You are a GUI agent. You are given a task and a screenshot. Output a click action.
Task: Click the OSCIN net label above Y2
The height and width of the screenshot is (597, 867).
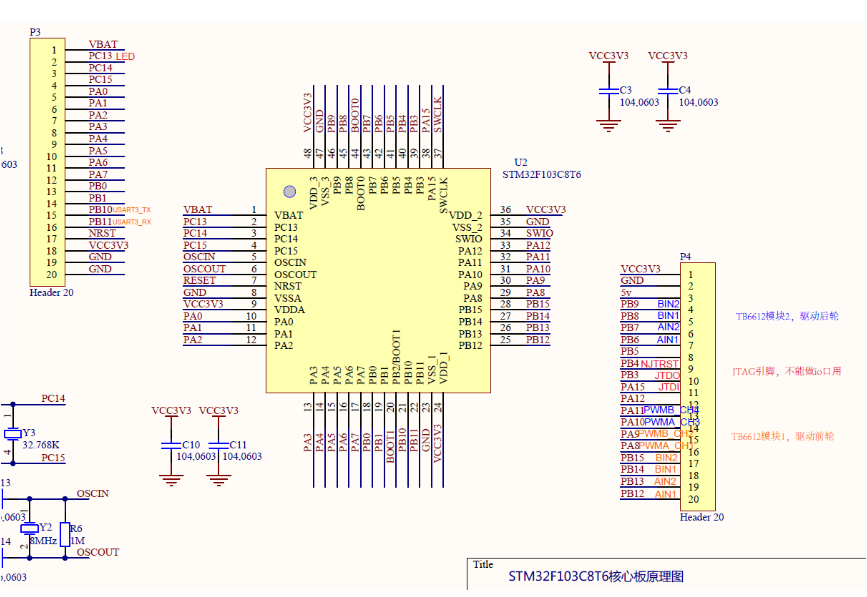click(x=93, y=494)
